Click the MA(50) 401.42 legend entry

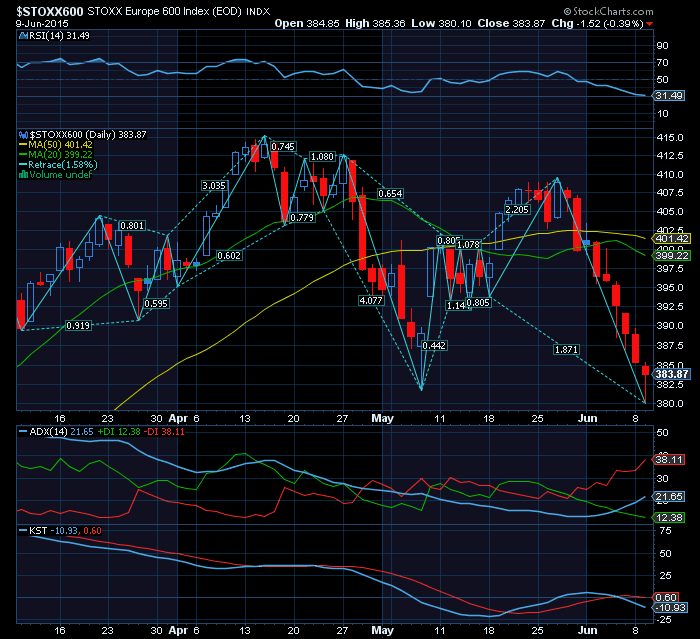60,145
